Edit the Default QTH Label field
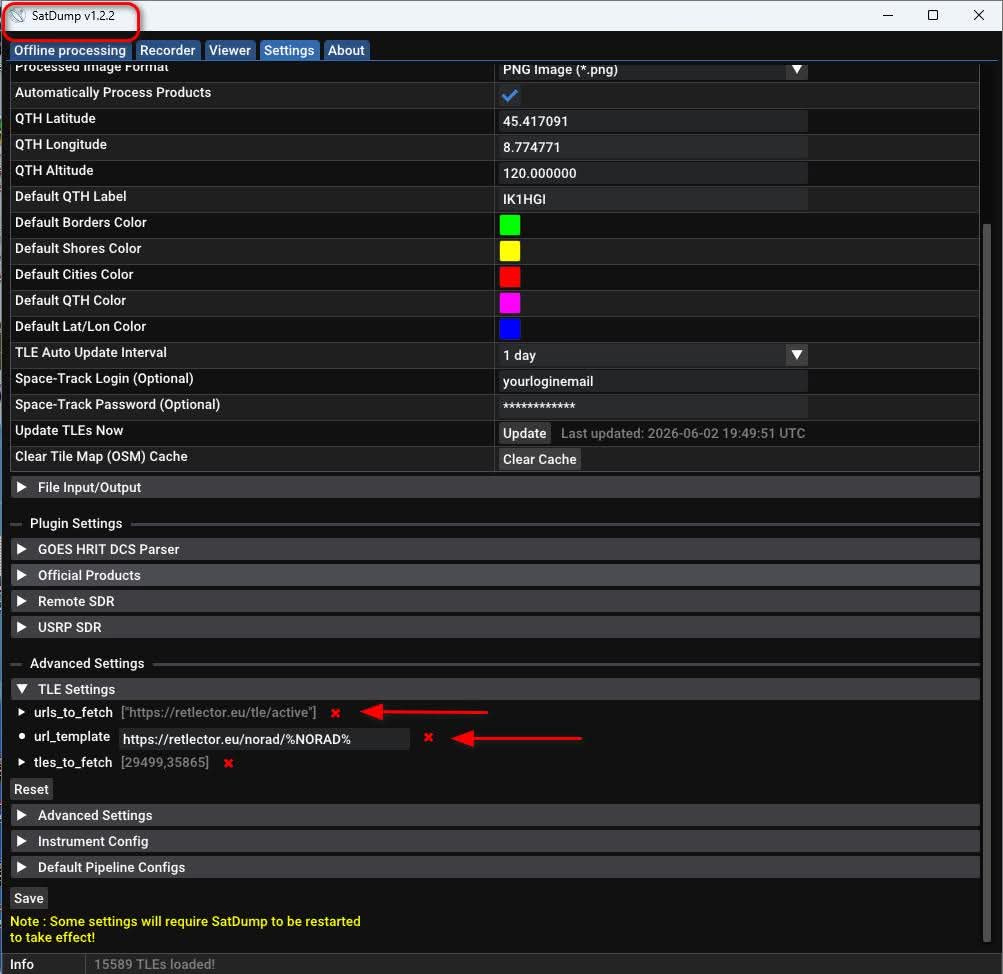This screenshot has width=1003, height=974. pos(653,200)
